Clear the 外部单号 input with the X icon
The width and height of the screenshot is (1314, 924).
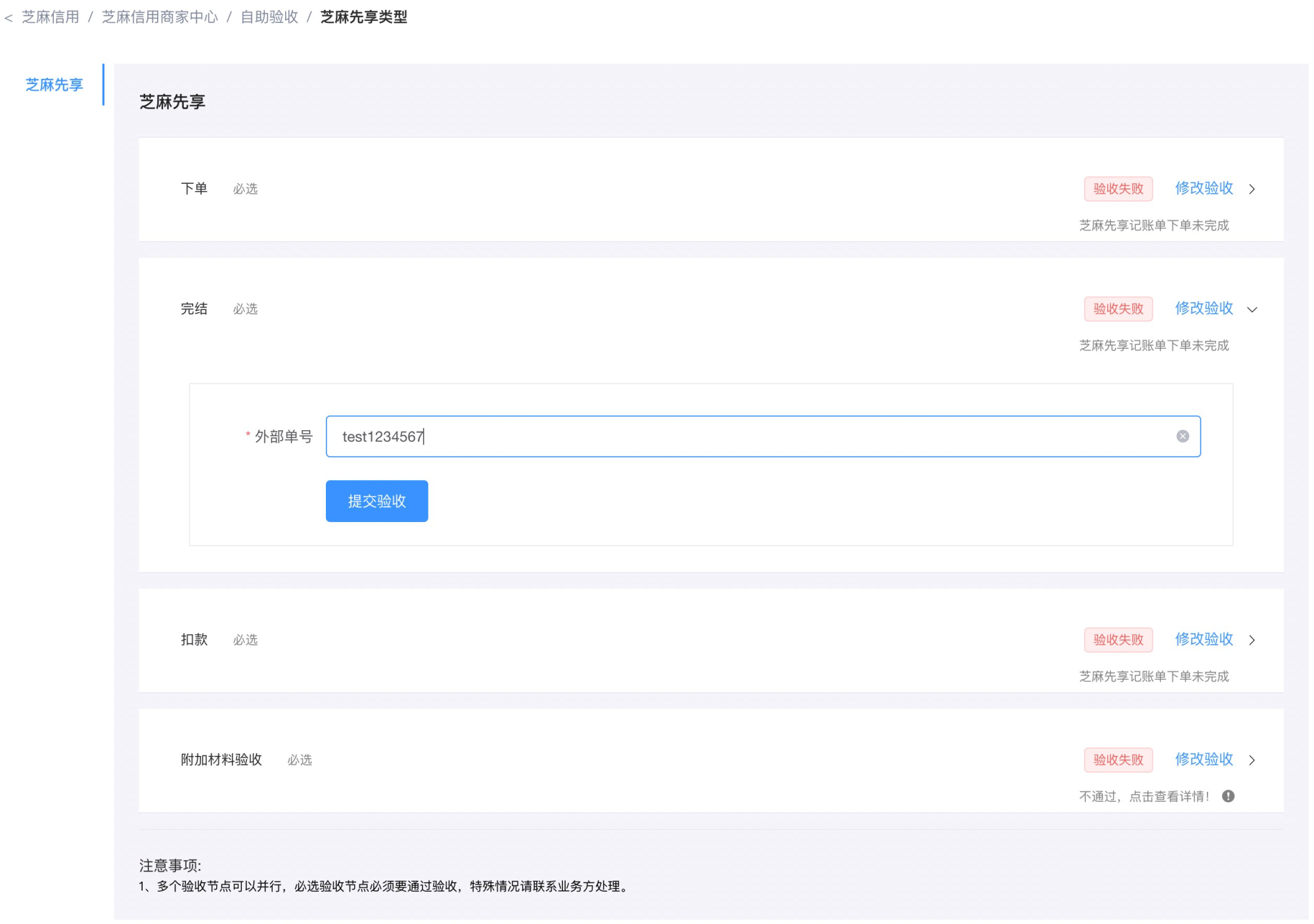pyautogui.click(x=1183, y=436)
